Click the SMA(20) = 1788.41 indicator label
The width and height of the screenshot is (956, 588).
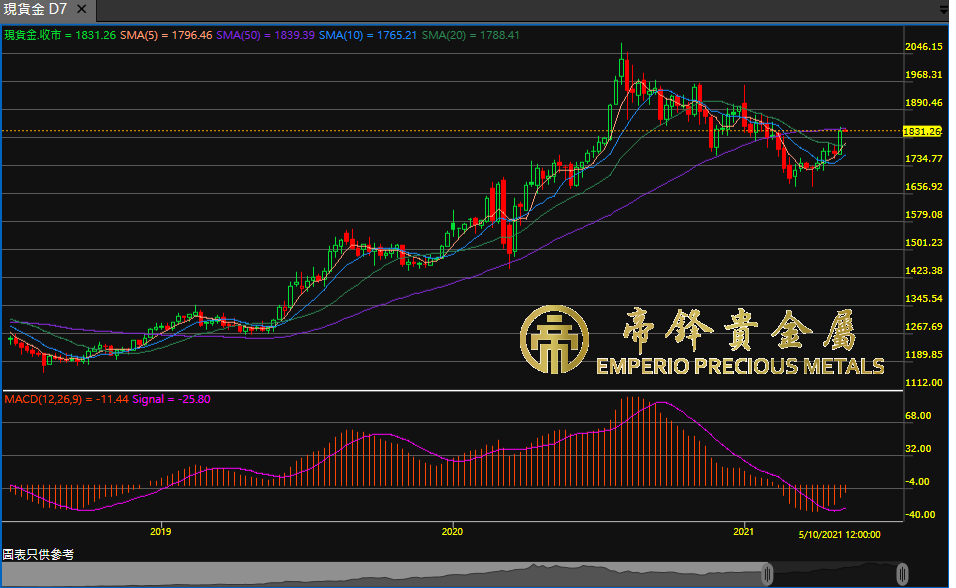pyautogui.click(x=470, y=35)
